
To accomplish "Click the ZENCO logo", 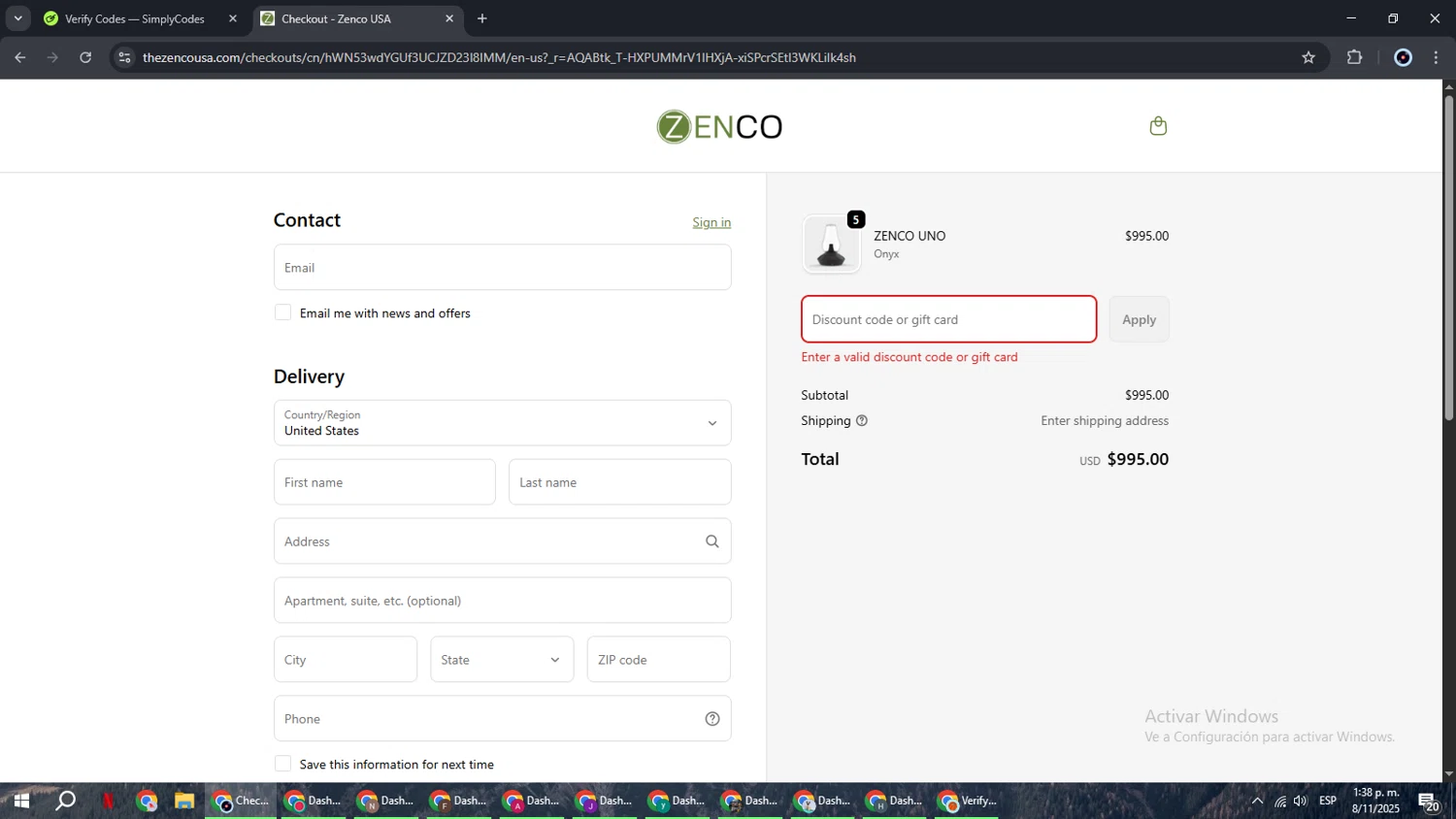I will 719,127.
